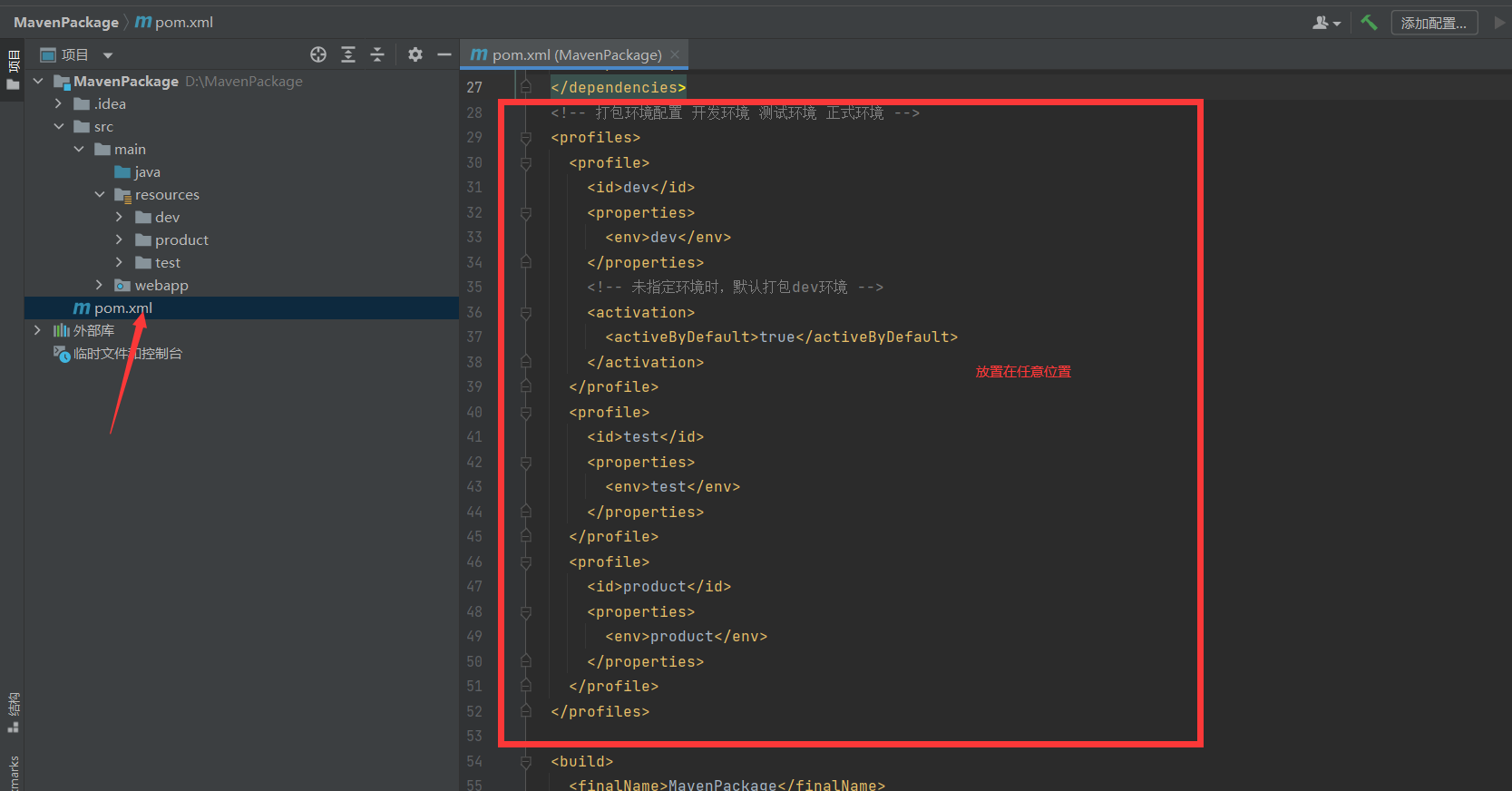The image size is (1512, 791).
Task: Select 临时文件和控制台 node
Action: 118,353
